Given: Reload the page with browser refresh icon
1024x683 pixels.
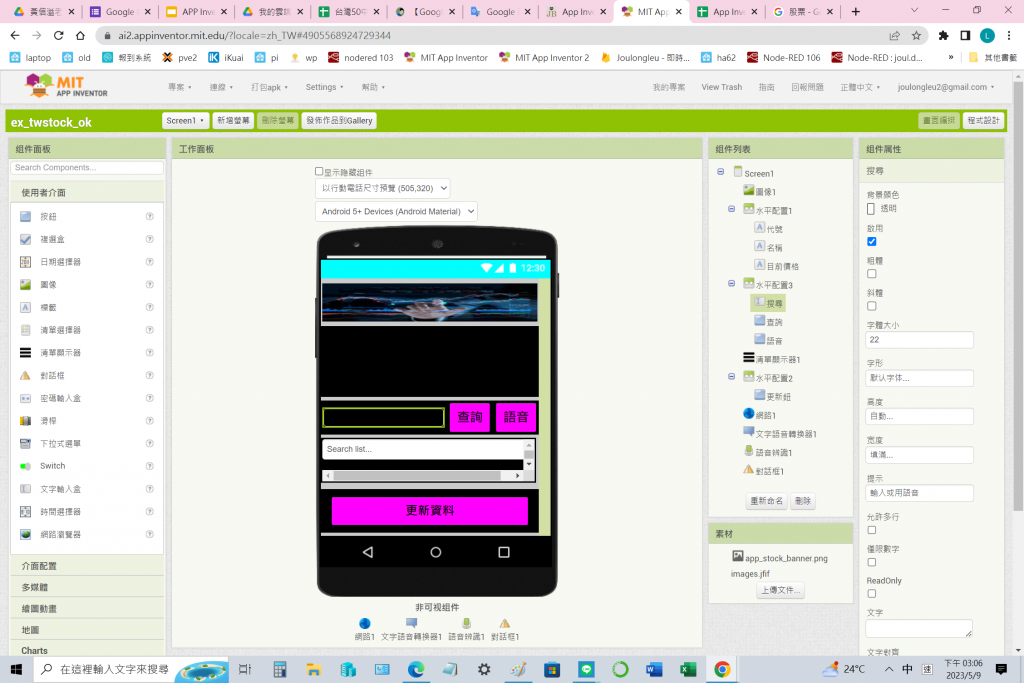Looking at the screenshot, I should click(x=58, y=35).
